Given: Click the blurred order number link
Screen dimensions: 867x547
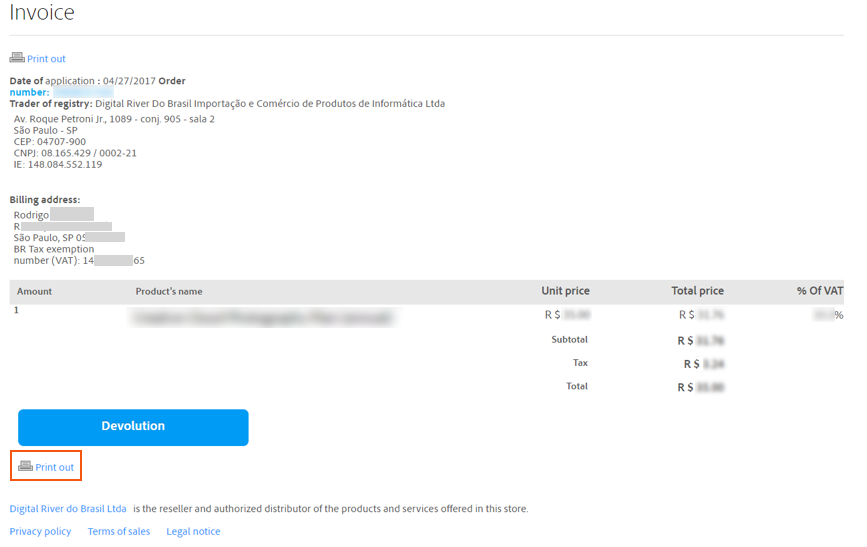Looking at the screenshot, I should (x=83, y=92).
